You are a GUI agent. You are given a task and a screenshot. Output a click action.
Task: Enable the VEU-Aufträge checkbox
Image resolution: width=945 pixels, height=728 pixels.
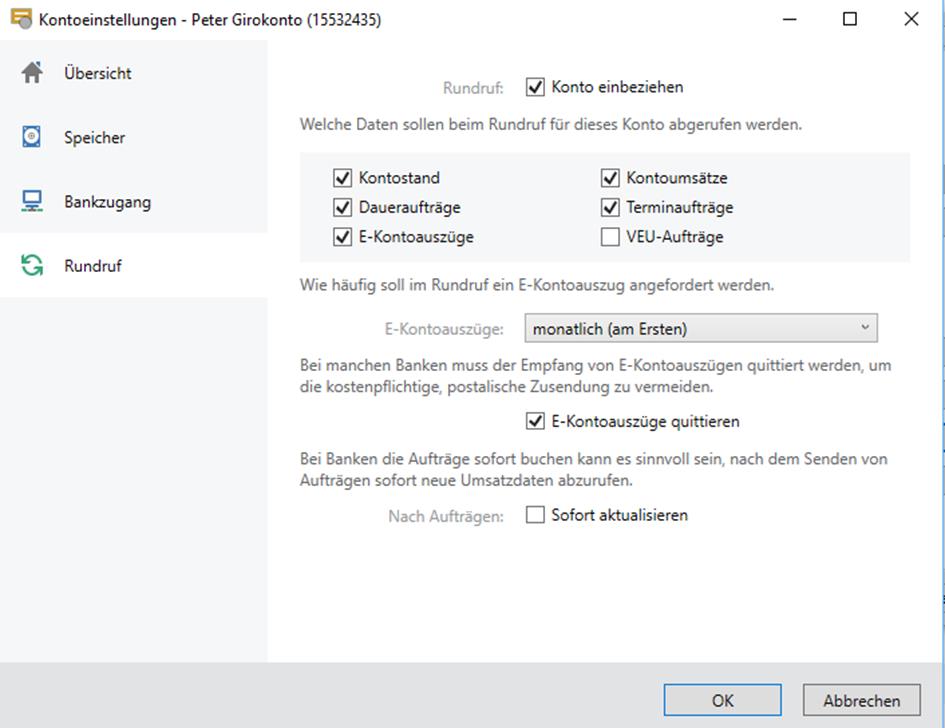[610, 237]
